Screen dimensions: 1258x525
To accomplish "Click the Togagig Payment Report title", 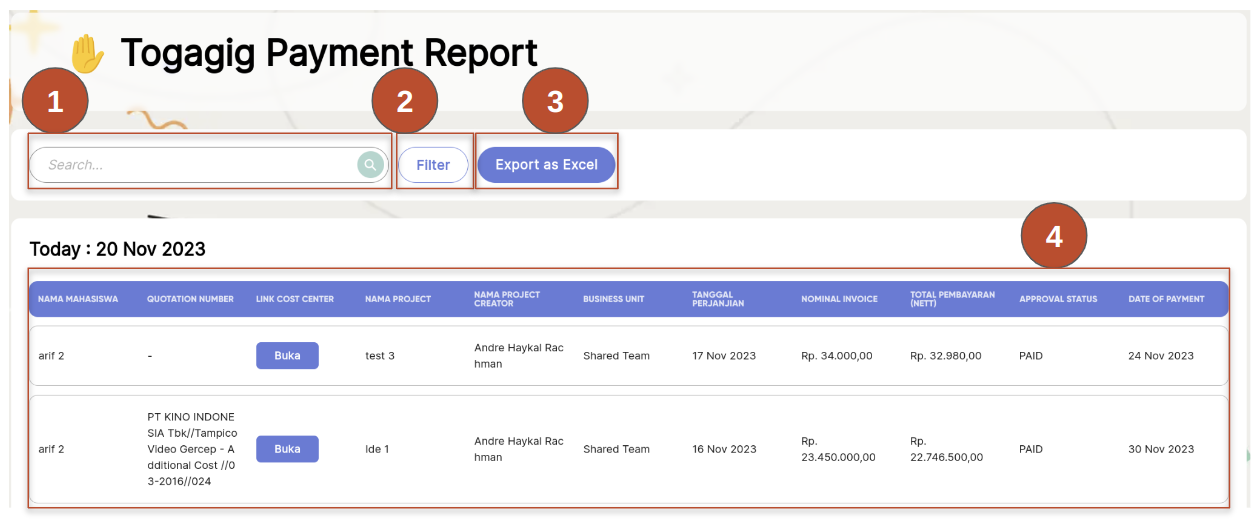I will click(x=329, y=53).
